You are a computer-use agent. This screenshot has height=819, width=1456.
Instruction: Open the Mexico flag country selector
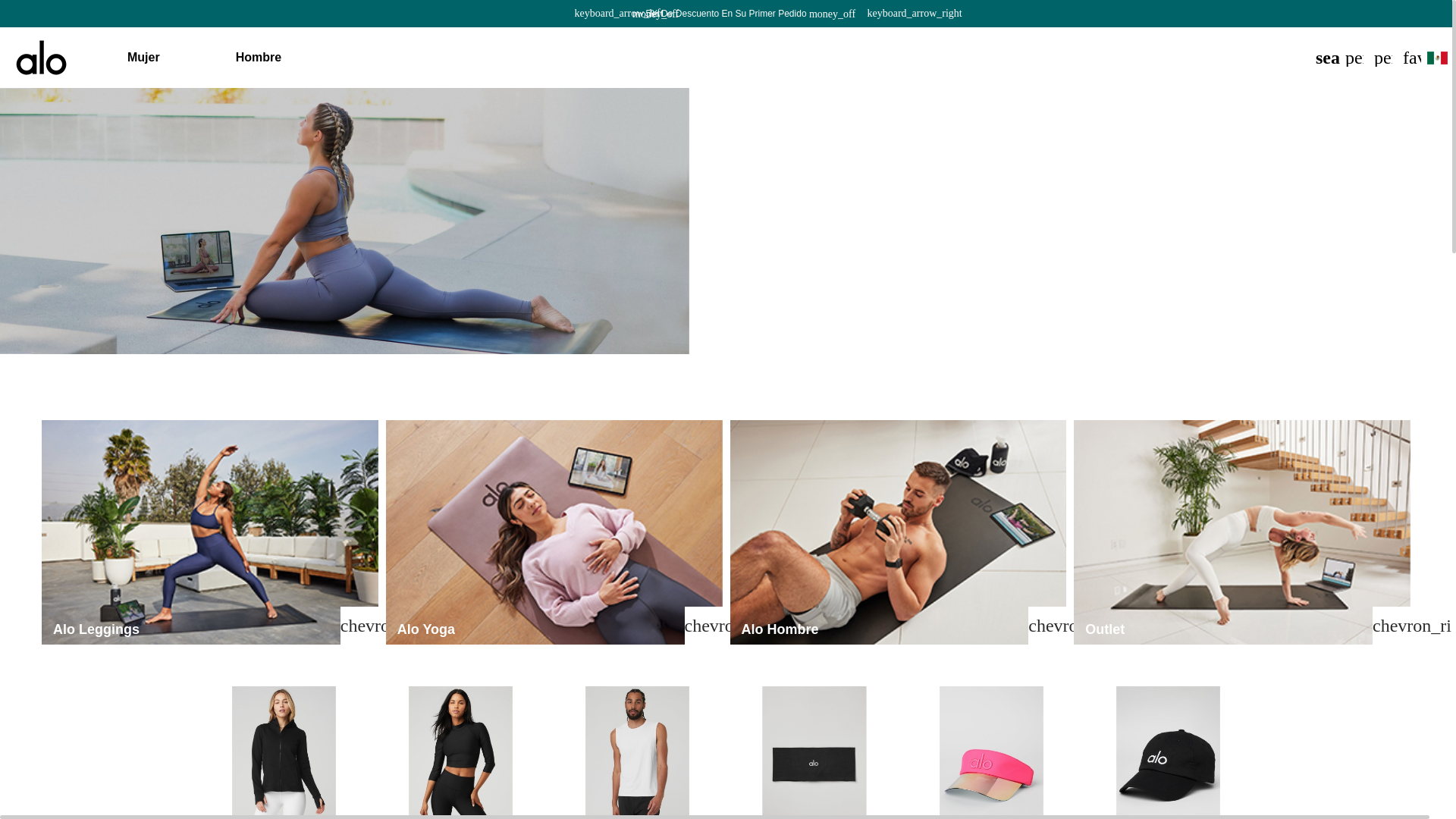[1437, 58]
